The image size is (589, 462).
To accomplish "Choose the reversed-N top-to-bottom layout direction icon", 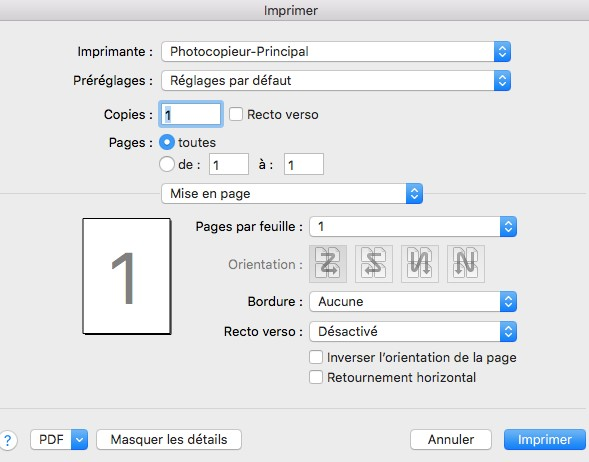I will point(420,264).
